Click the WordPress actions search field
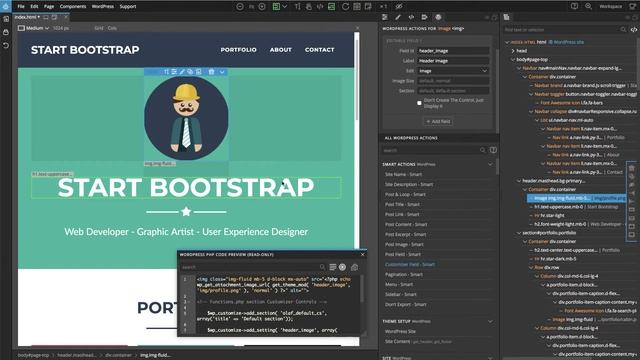 (435, 150)
